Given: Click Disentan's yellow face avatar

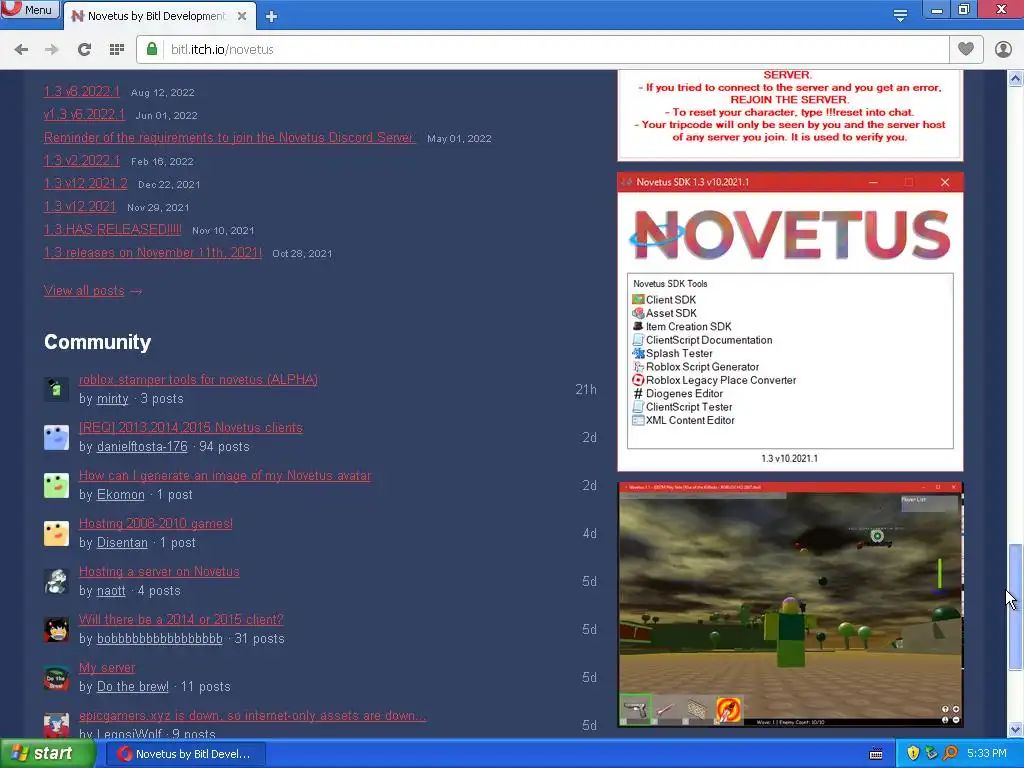Looking at the screenshot, I should 56,534.
